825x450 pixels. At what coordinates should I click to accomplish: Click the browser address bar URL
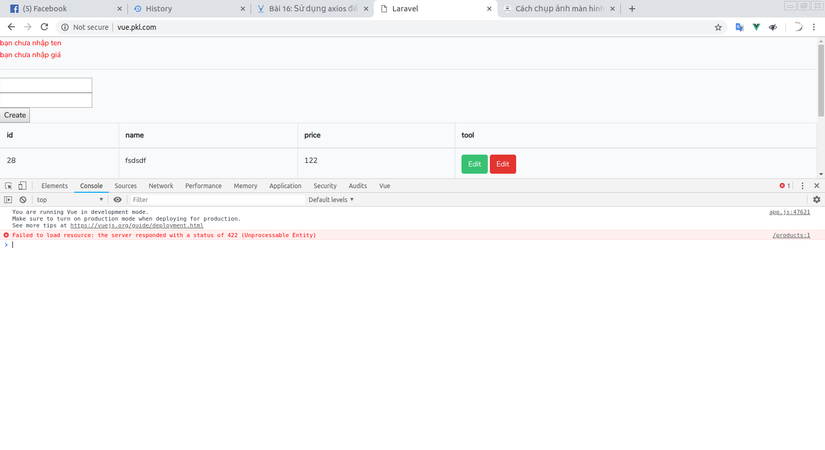click(x=137, y=27)
